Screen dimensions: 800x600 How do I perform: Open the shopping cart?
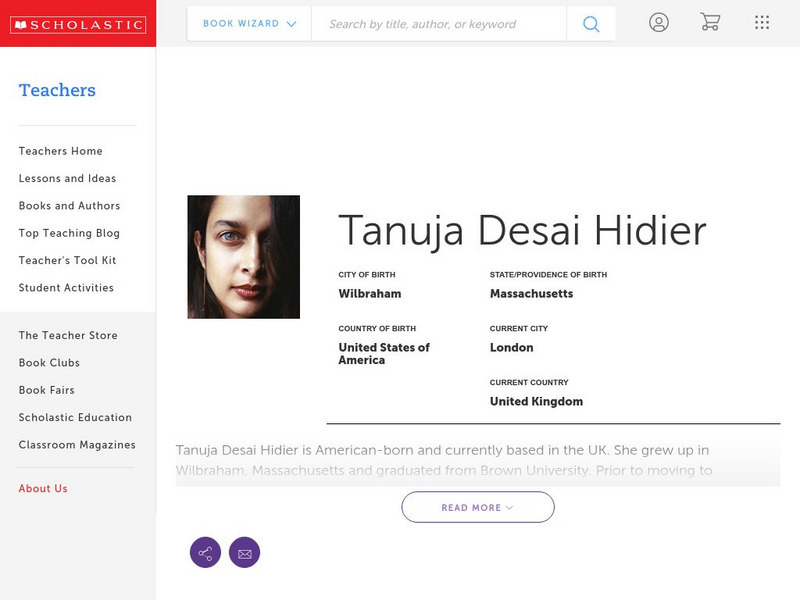pos(710,22)
